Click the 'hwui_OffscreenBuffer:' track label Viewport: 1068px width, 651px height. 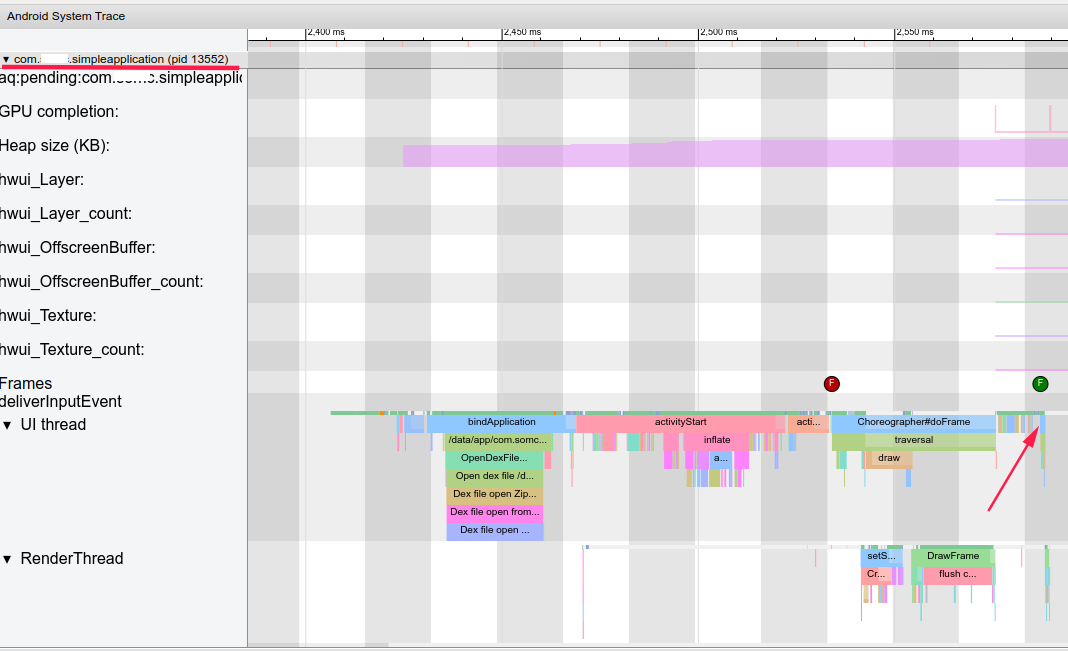coord(77,248)
